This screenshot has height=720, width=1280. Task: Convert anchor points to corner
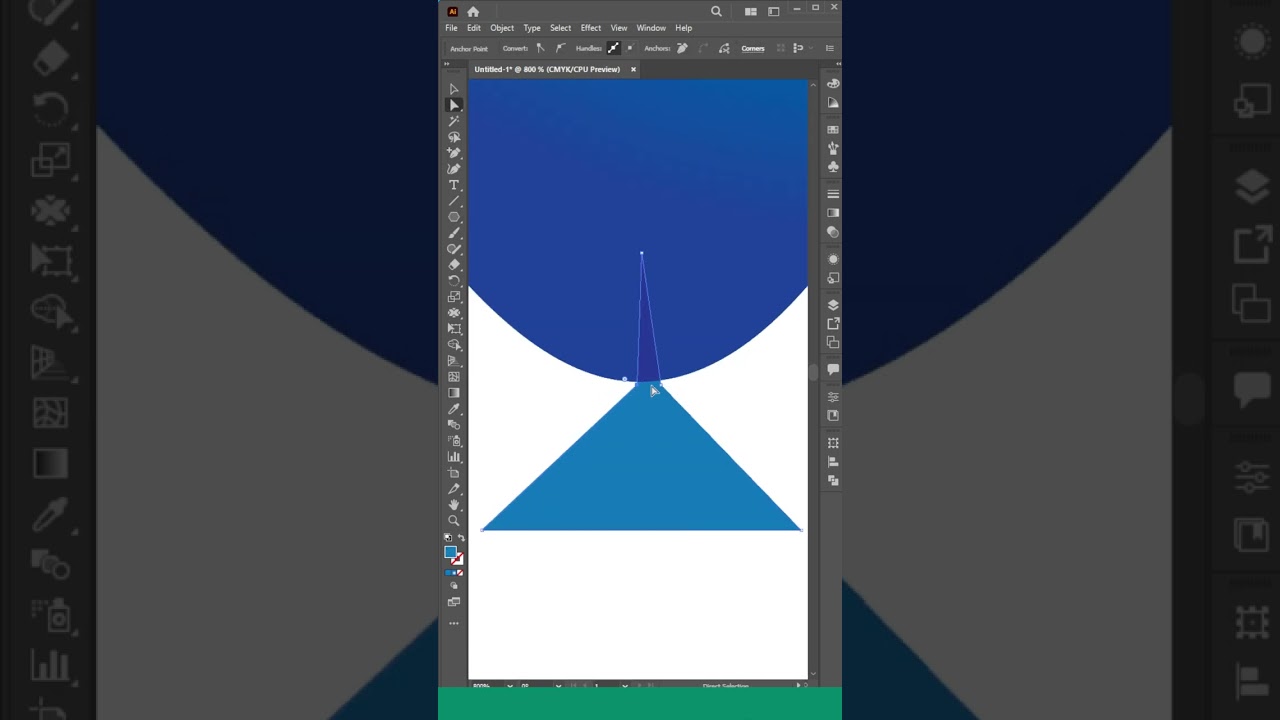point(541,48)
